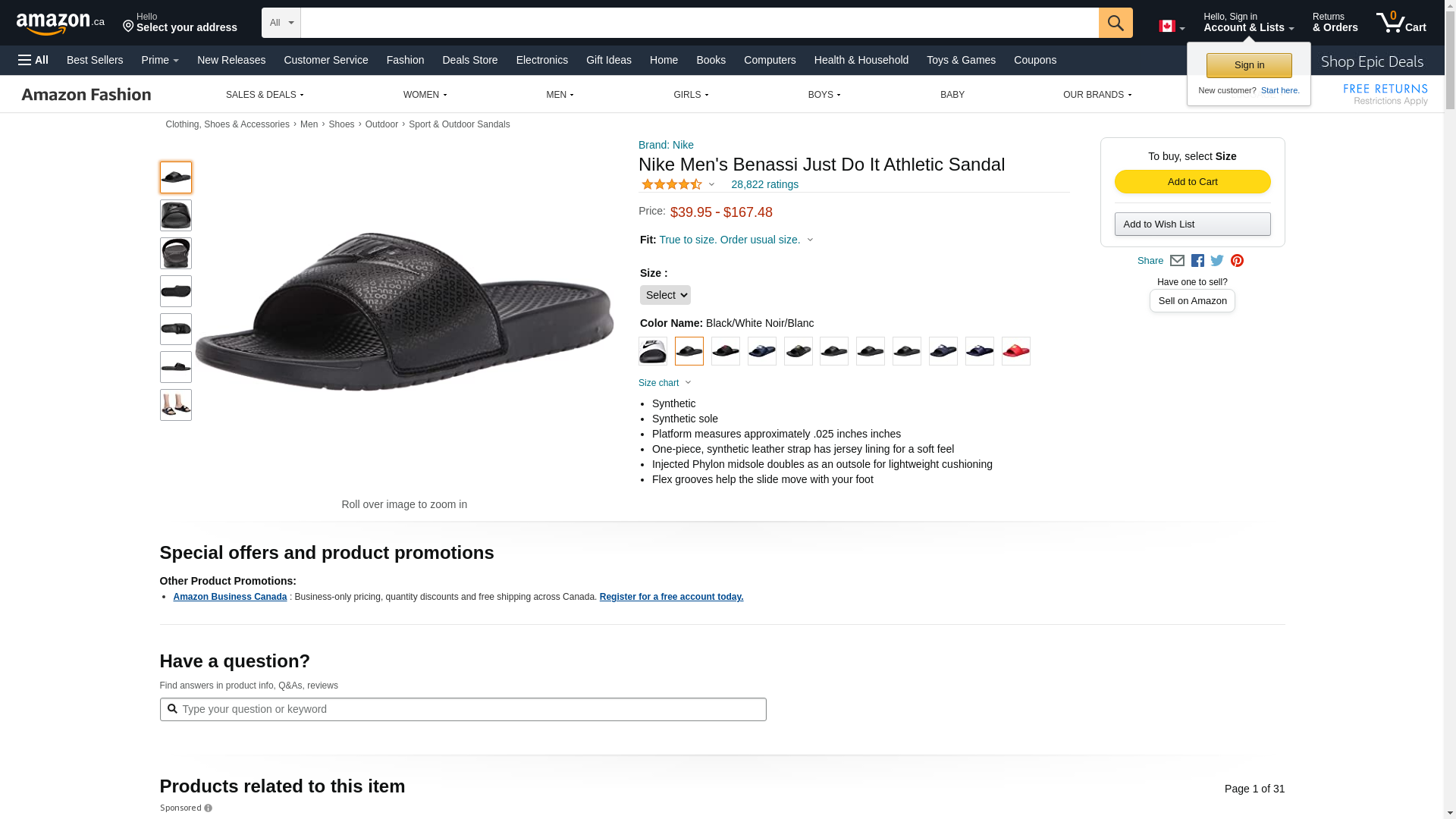Screen dimensions: 1456x819
Task: Share via email icon
Action: click(1177, 261)
